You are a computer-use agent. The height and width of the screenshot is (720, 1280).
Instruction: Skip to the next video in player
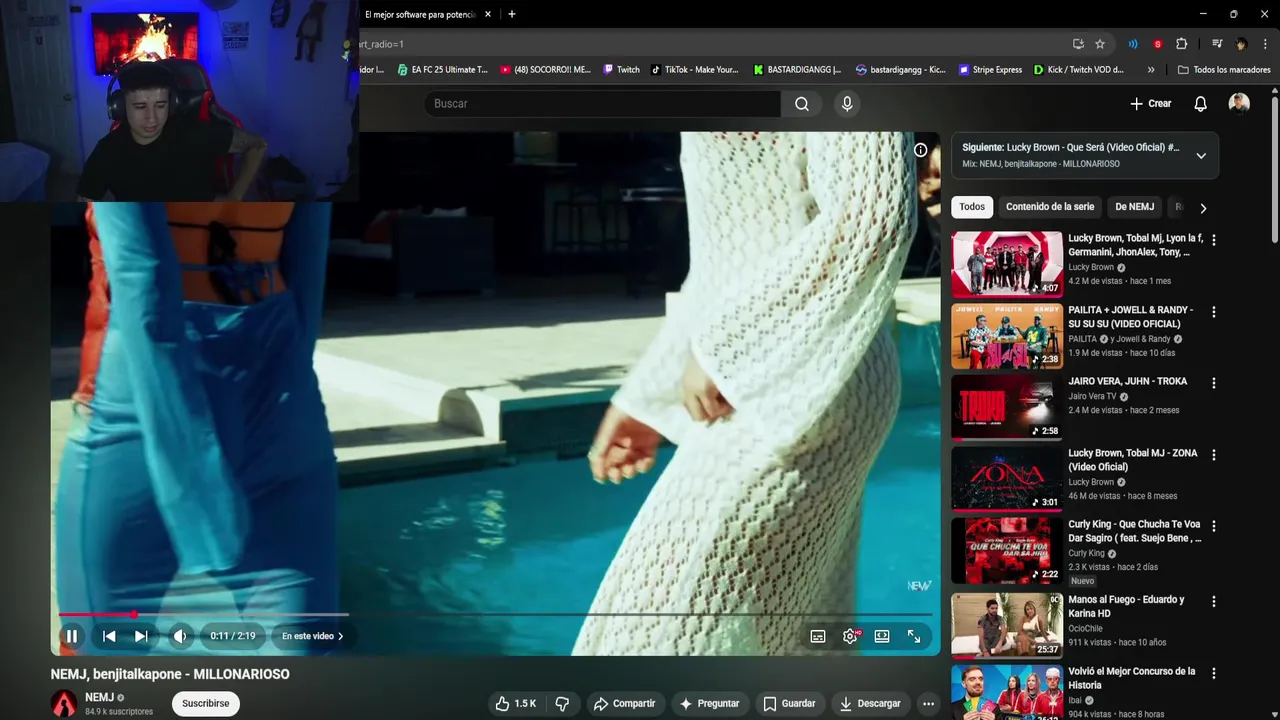141,636
